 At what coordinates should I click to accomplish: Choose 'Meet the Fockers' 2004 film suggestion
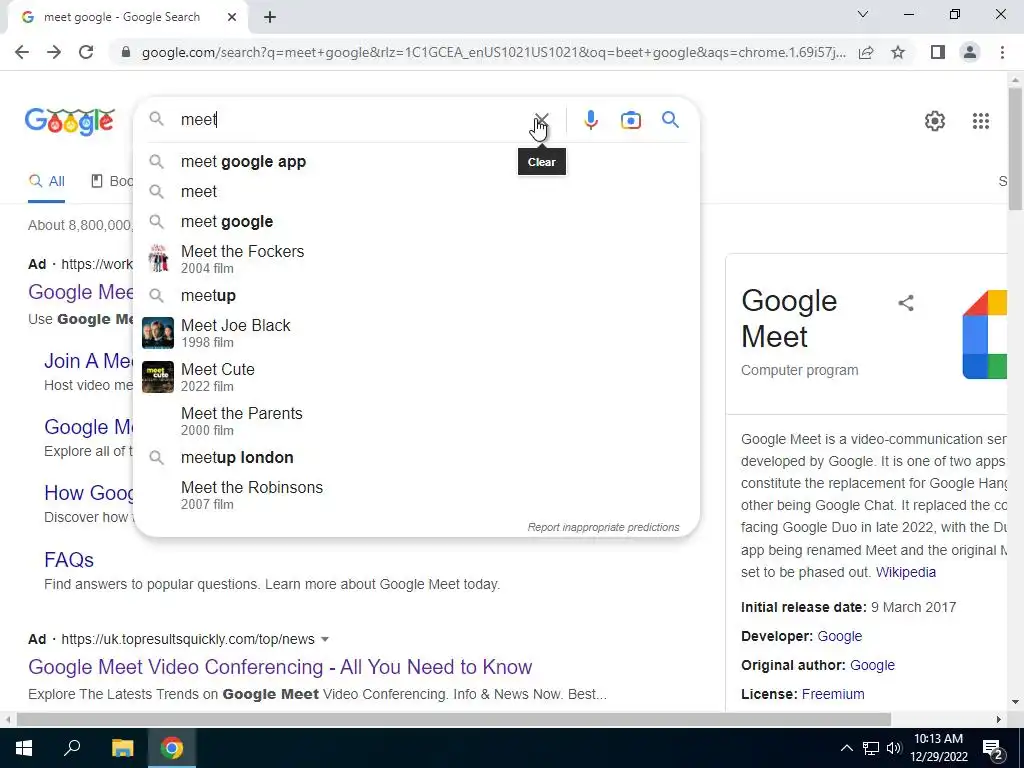click(416, 259)
